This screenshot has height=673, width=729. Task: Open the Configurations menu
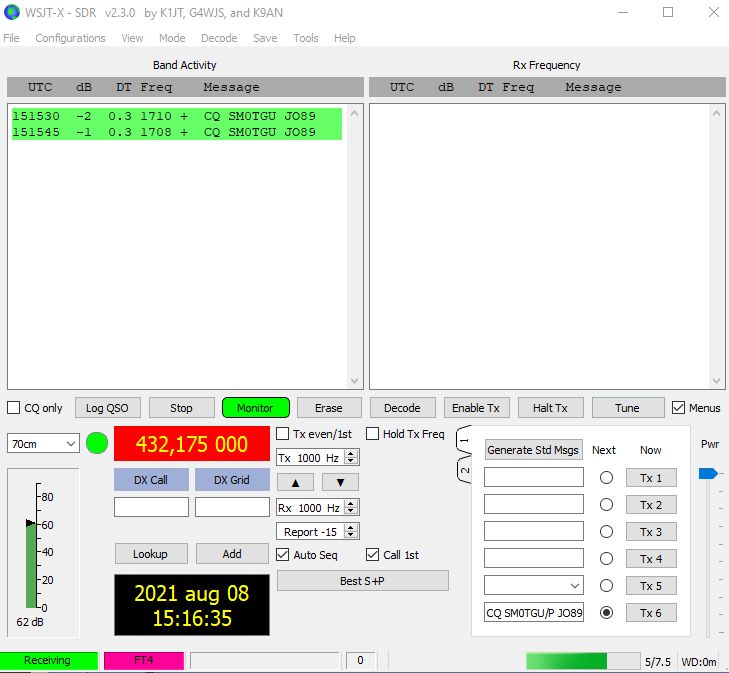70,38
